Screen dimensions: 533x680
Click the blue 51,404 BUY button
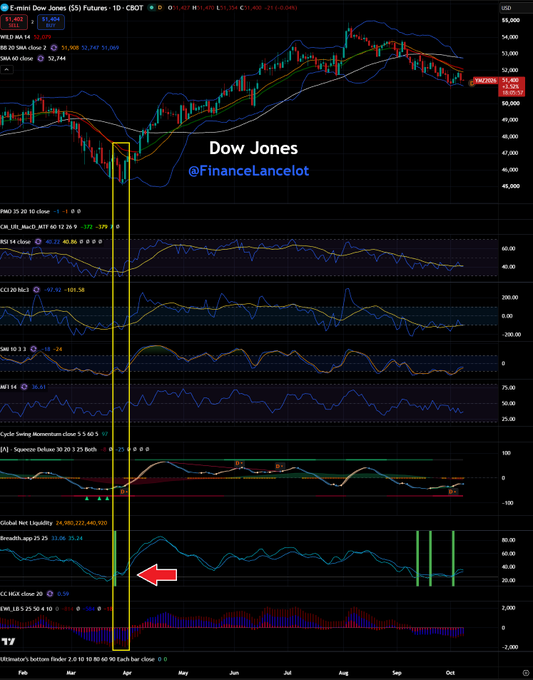coord(51,22)
